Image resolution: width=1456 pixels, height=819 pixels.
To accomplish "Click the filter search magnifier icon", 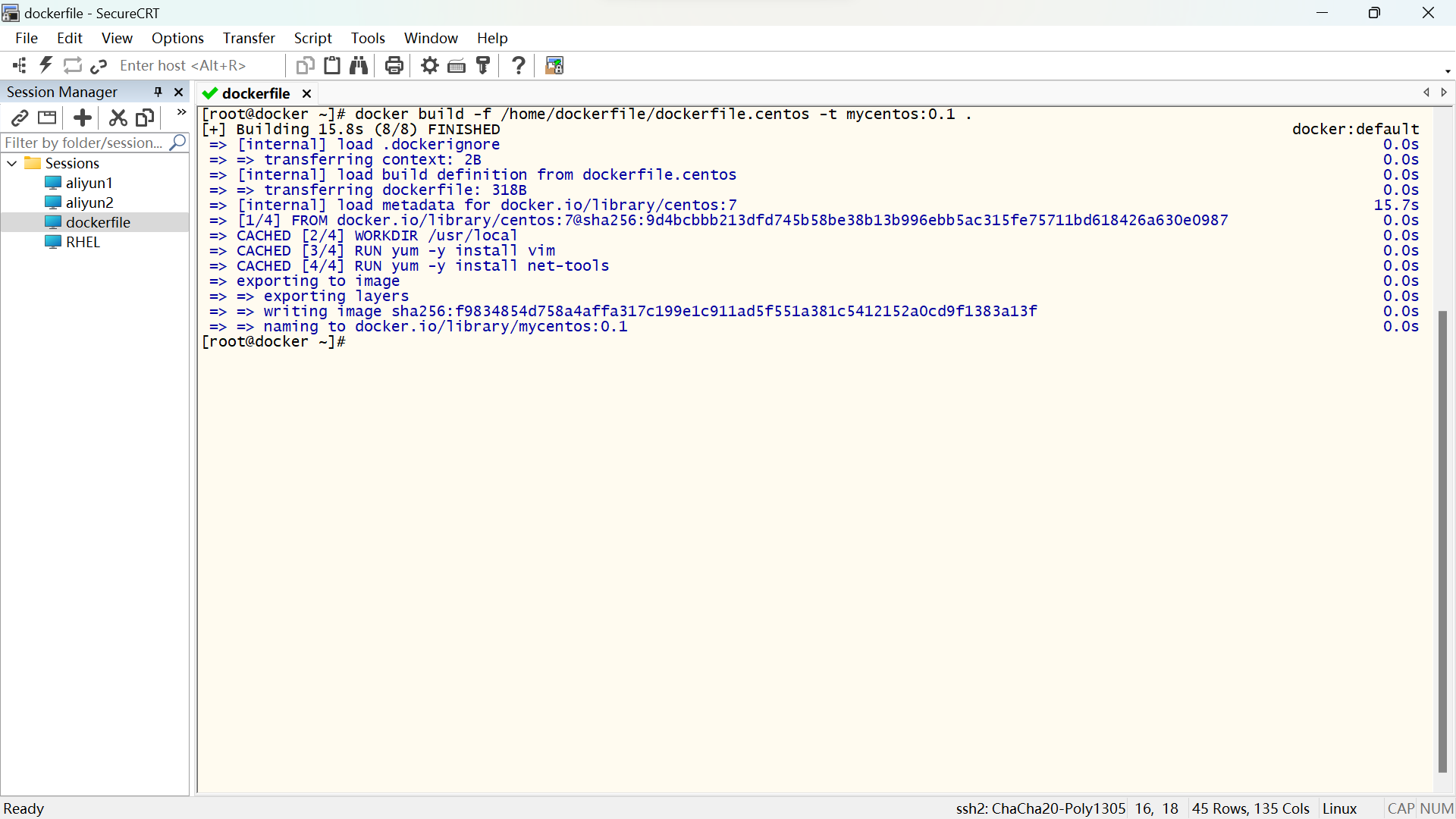I will click(x=178, y=143).
